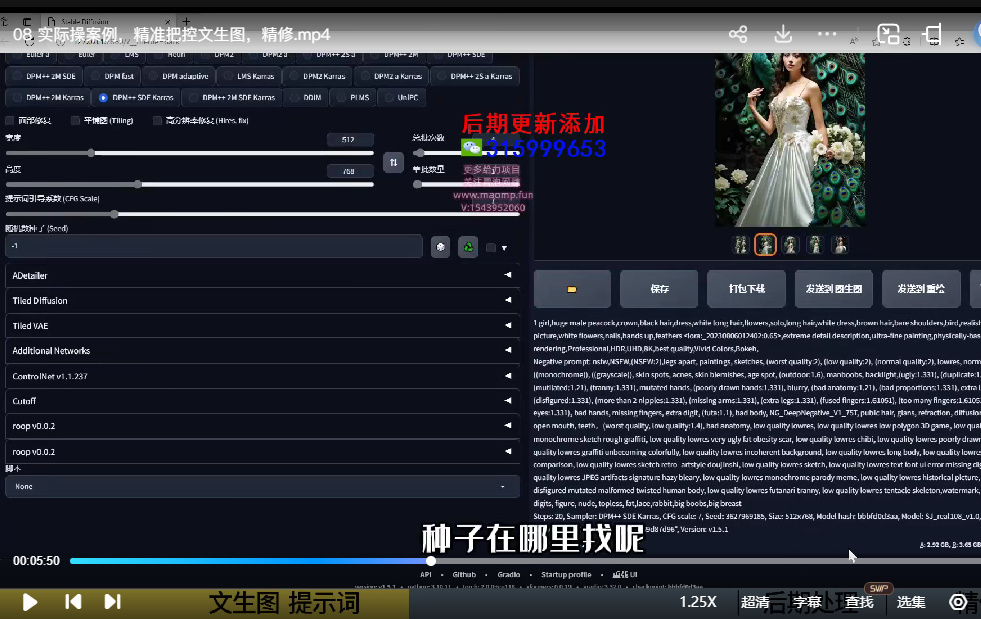Select the DPM adaptive sampler
Screen dimensions: 981x619
click(178, 76)
